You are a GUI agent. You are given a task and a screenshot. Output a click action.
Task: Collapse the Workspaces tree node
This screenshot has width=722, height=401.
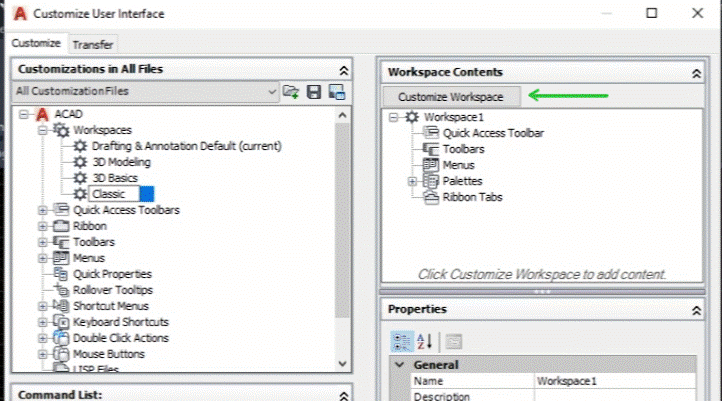42,131
